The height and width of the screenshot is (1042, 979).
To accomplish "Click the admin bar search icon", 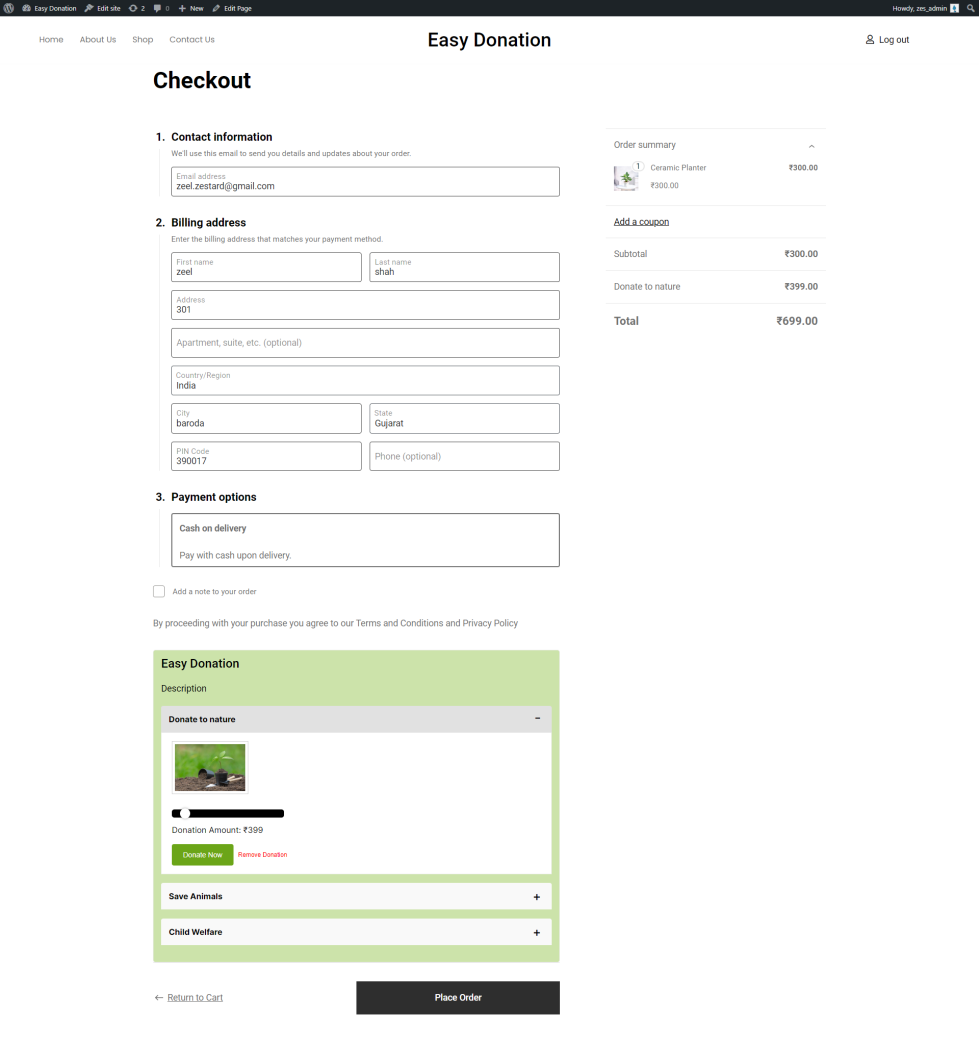I will 970,8.
